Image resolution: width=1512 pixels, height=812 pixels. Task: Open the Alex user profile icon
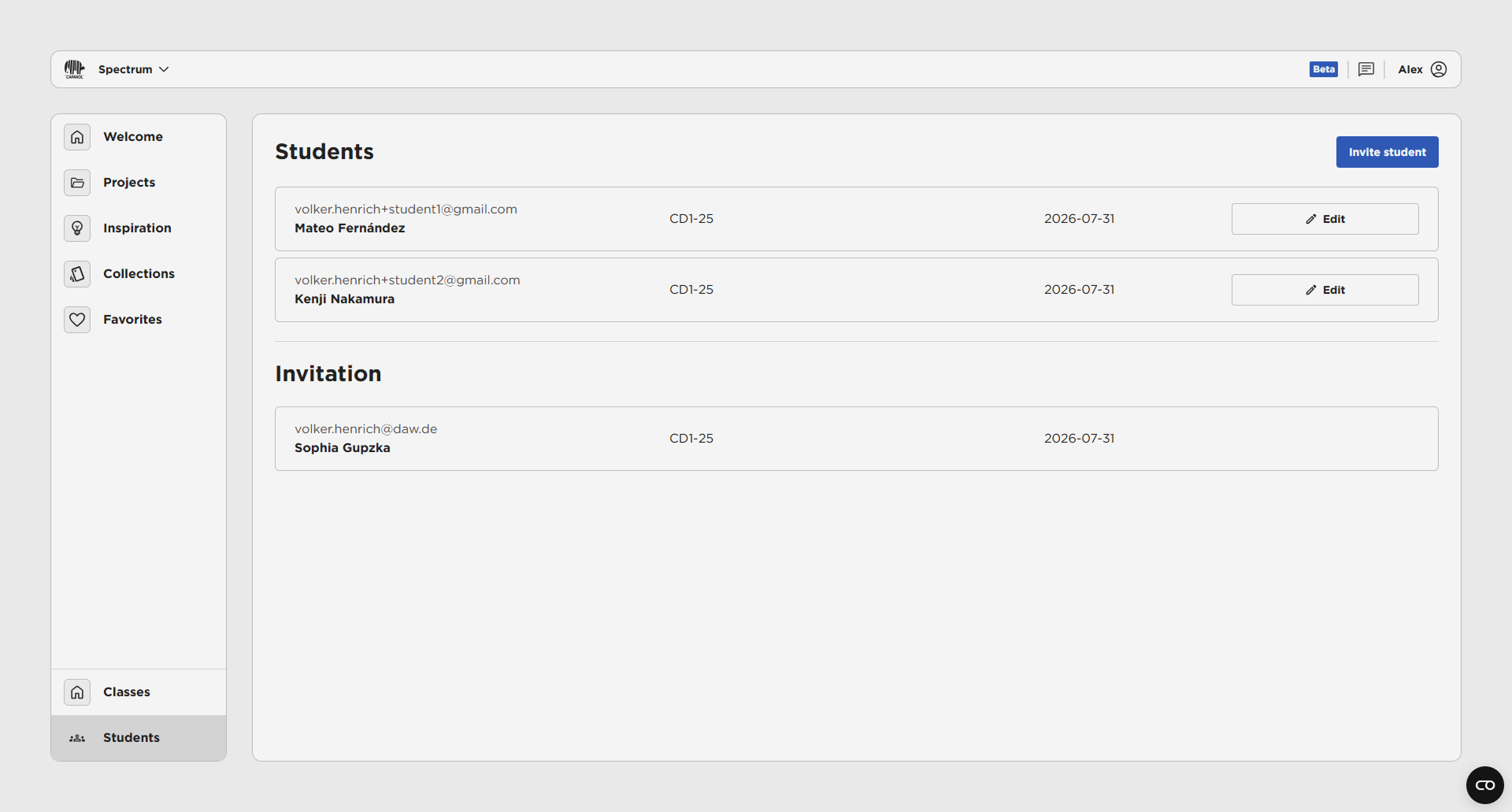tap(1439, 69)
